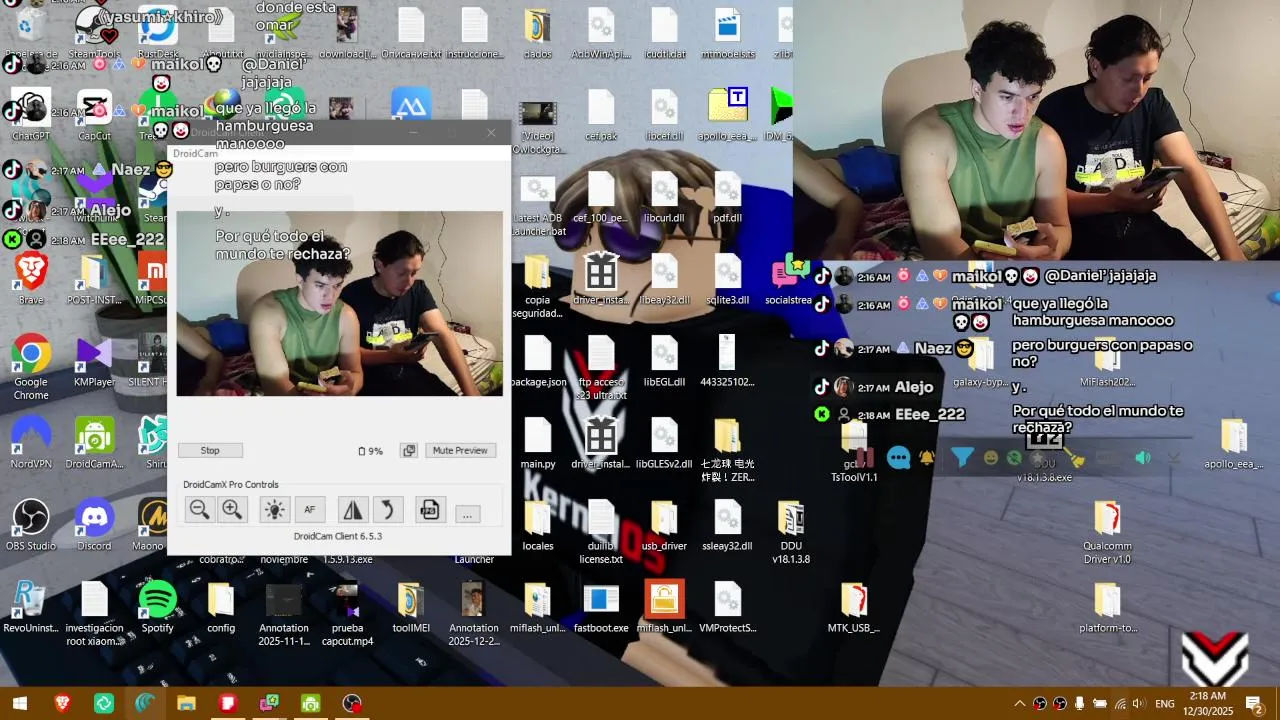Click the bell notification icon in overlay

(x=927, y=458)
